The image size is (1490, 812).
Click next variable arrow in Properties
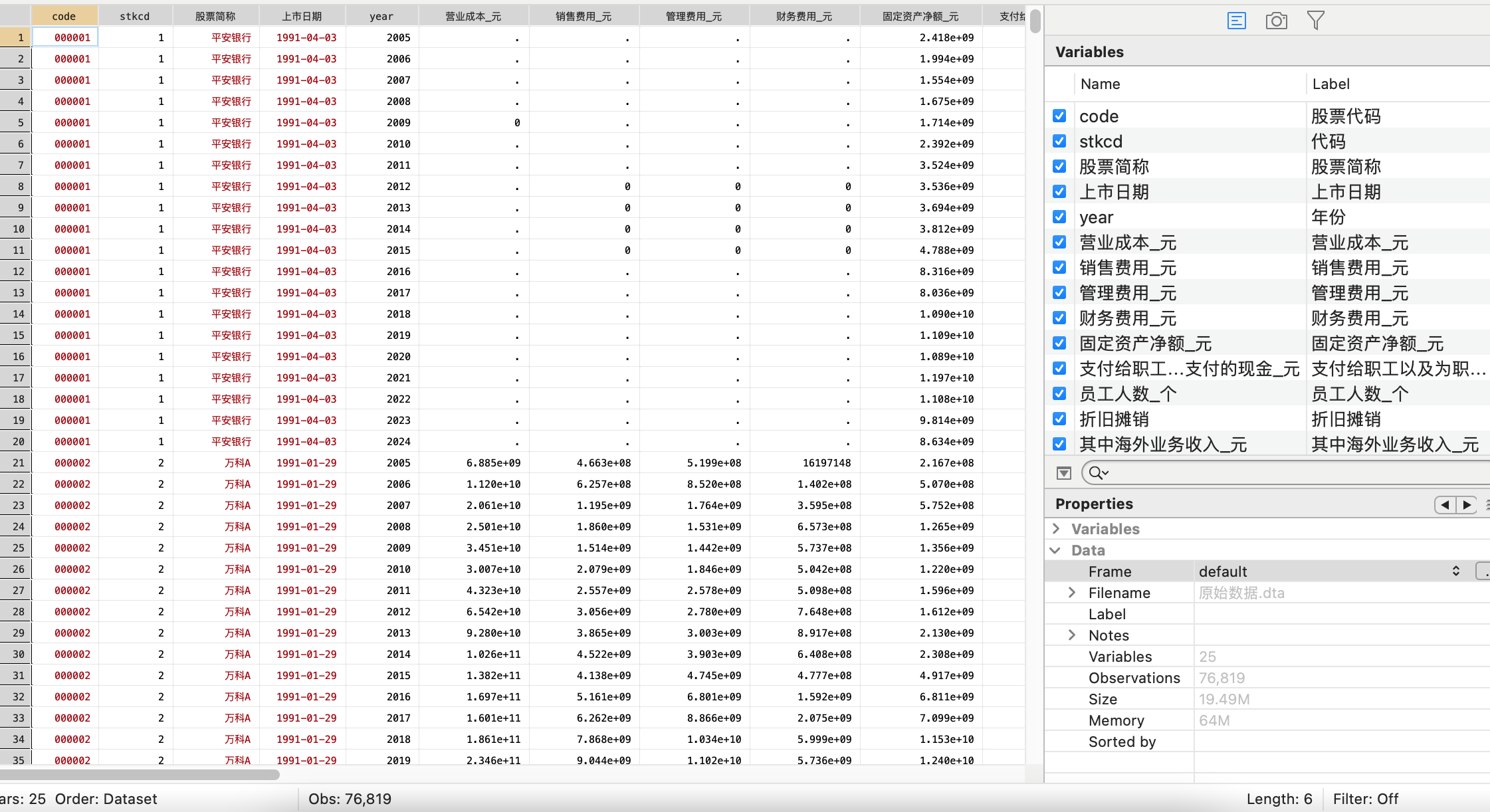1466,505
